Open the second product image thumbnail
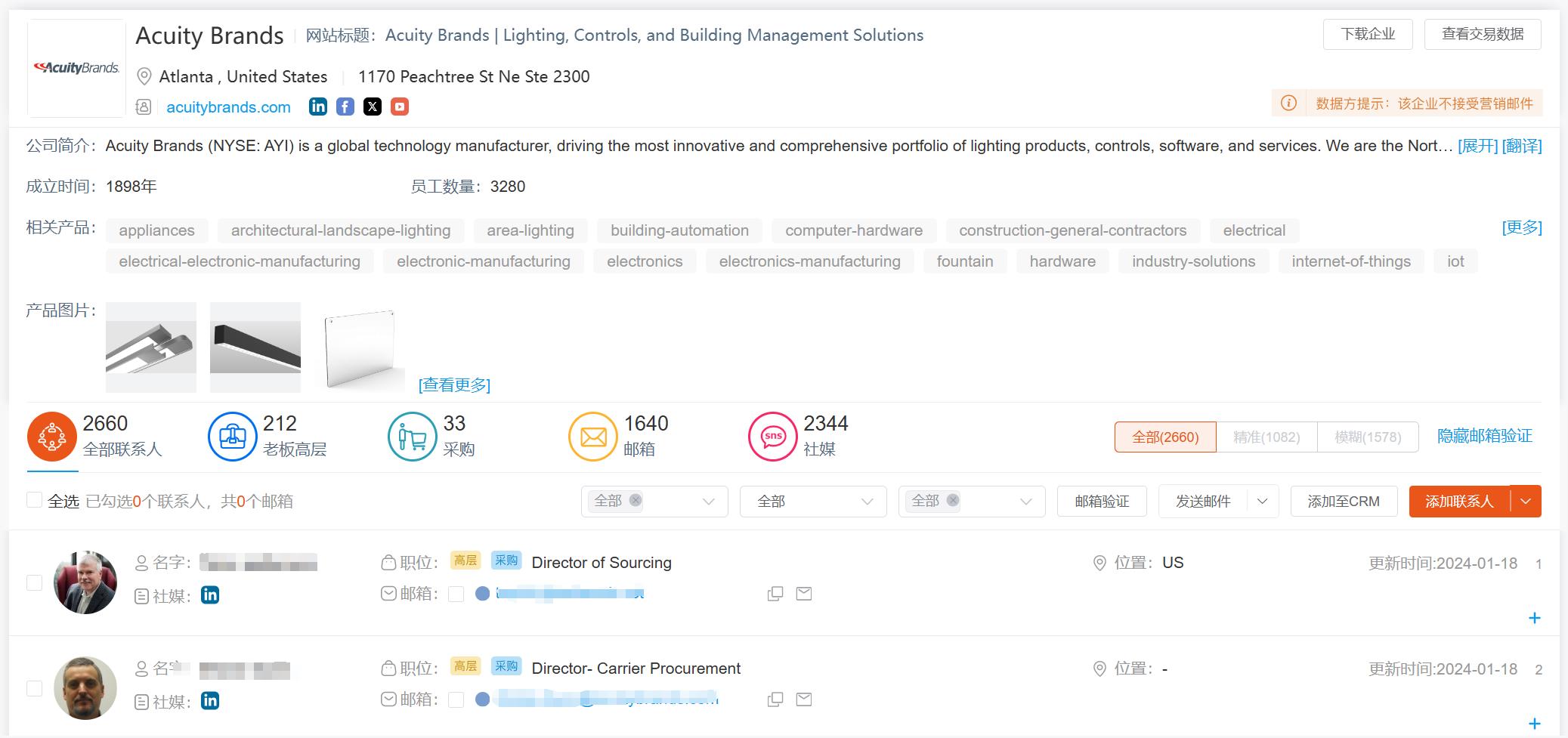 [255, 347]
